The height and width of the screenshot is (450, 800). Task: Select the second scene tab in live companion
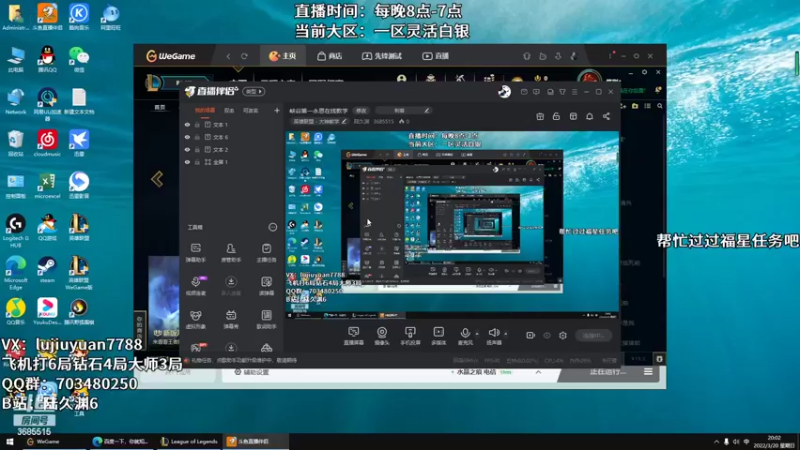pyautogui.click(x=229, y=110)
